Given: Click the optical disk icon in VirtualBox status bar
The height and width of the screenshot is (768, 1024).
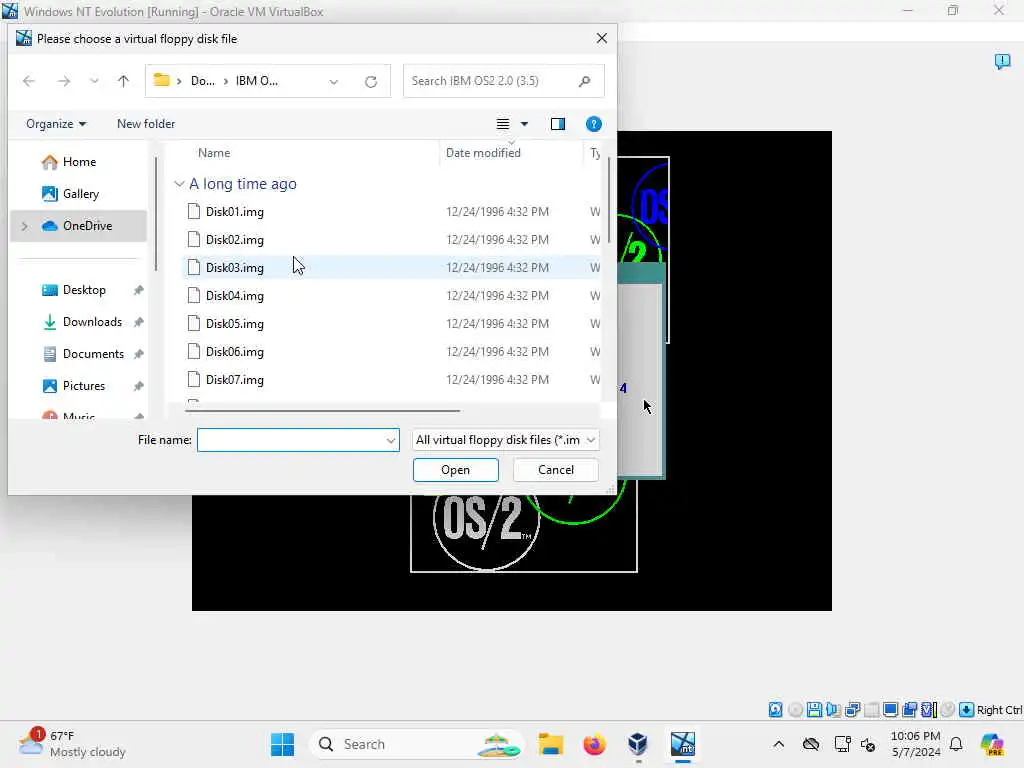Looking at the screenshot, I should [795, 709].
